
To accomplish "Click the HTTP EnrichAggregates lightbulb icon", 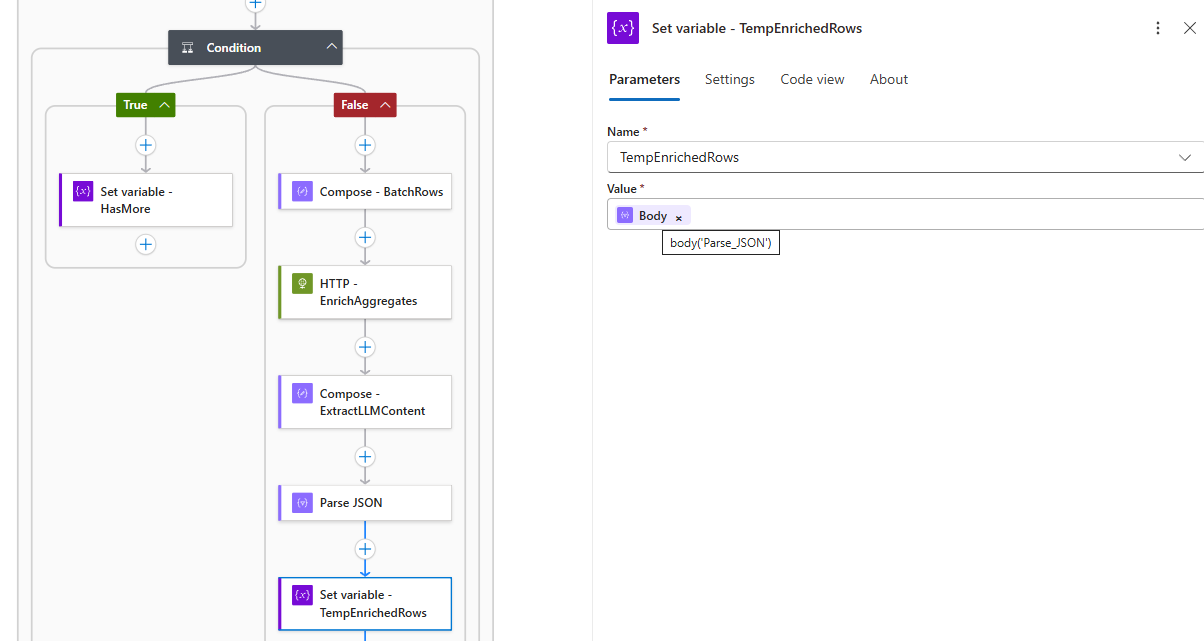I will click(x=302, y=284).
